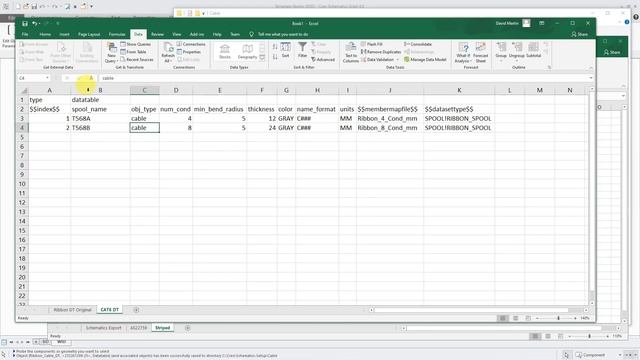Click cell containing Ribbon_8_Cond_mm
Image resolution: width=640 pixels, height=360 pixels.
[x=390, y=128]
